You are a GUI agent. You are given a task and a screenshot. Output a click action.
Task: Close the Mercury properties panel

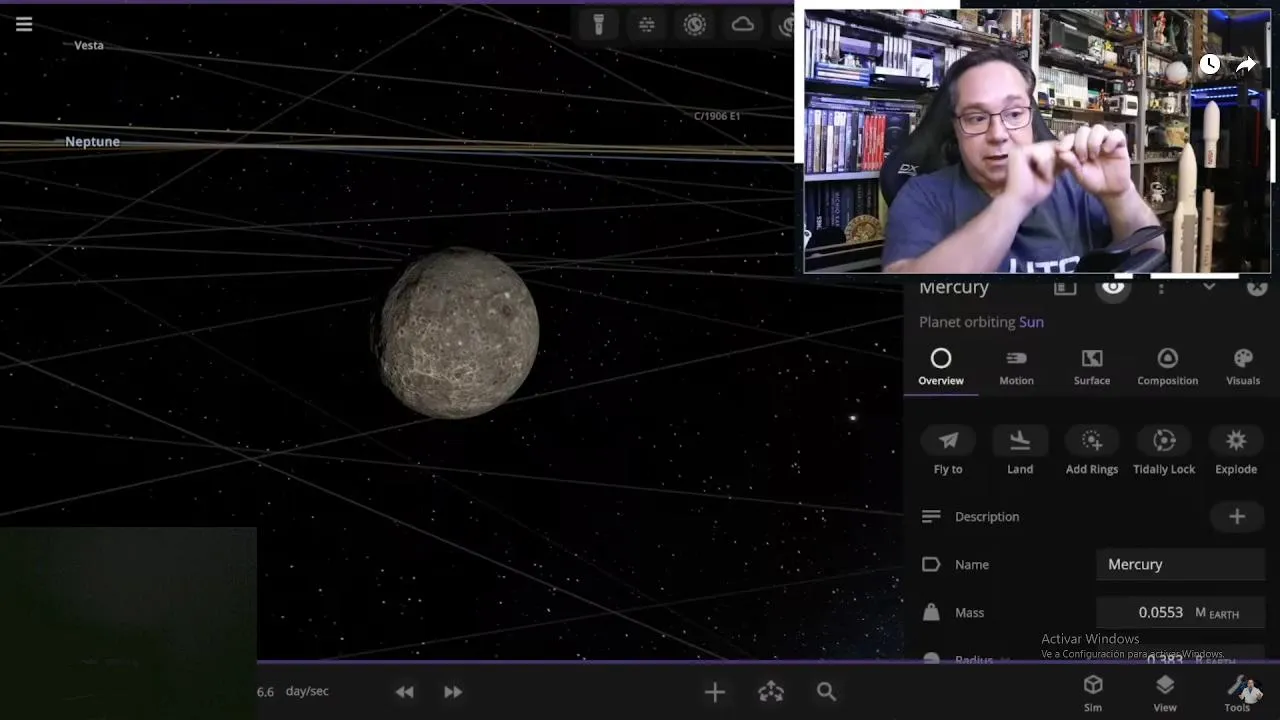[x=1257, y=287]
